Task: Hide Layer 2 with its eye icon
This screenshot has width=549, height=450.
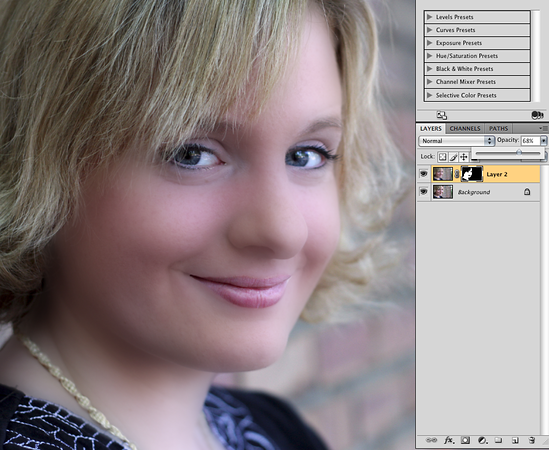Action: click(424, 174)
